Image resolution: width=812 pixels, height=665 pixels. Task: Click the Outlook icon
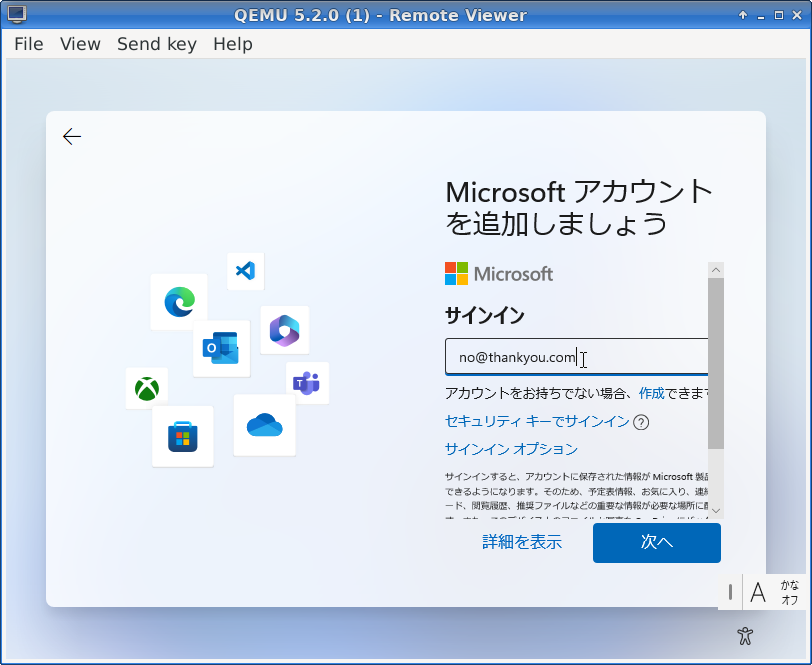pos(221,348)
